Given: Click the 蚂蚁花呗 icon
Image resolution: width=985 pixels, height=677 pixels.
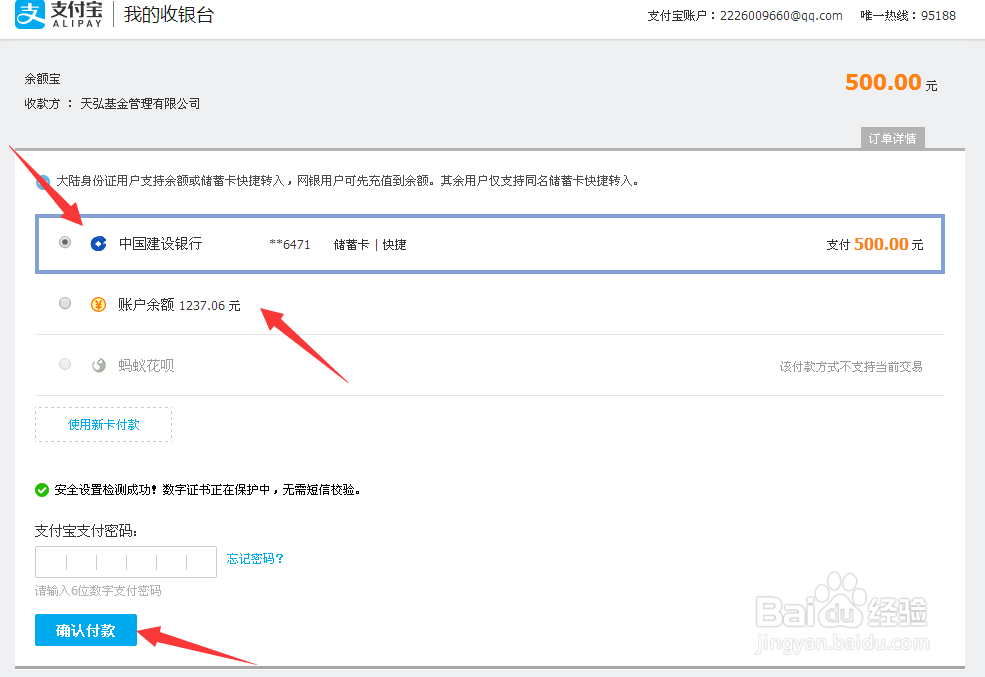Looking at the screenshot, I should (98, 364).
